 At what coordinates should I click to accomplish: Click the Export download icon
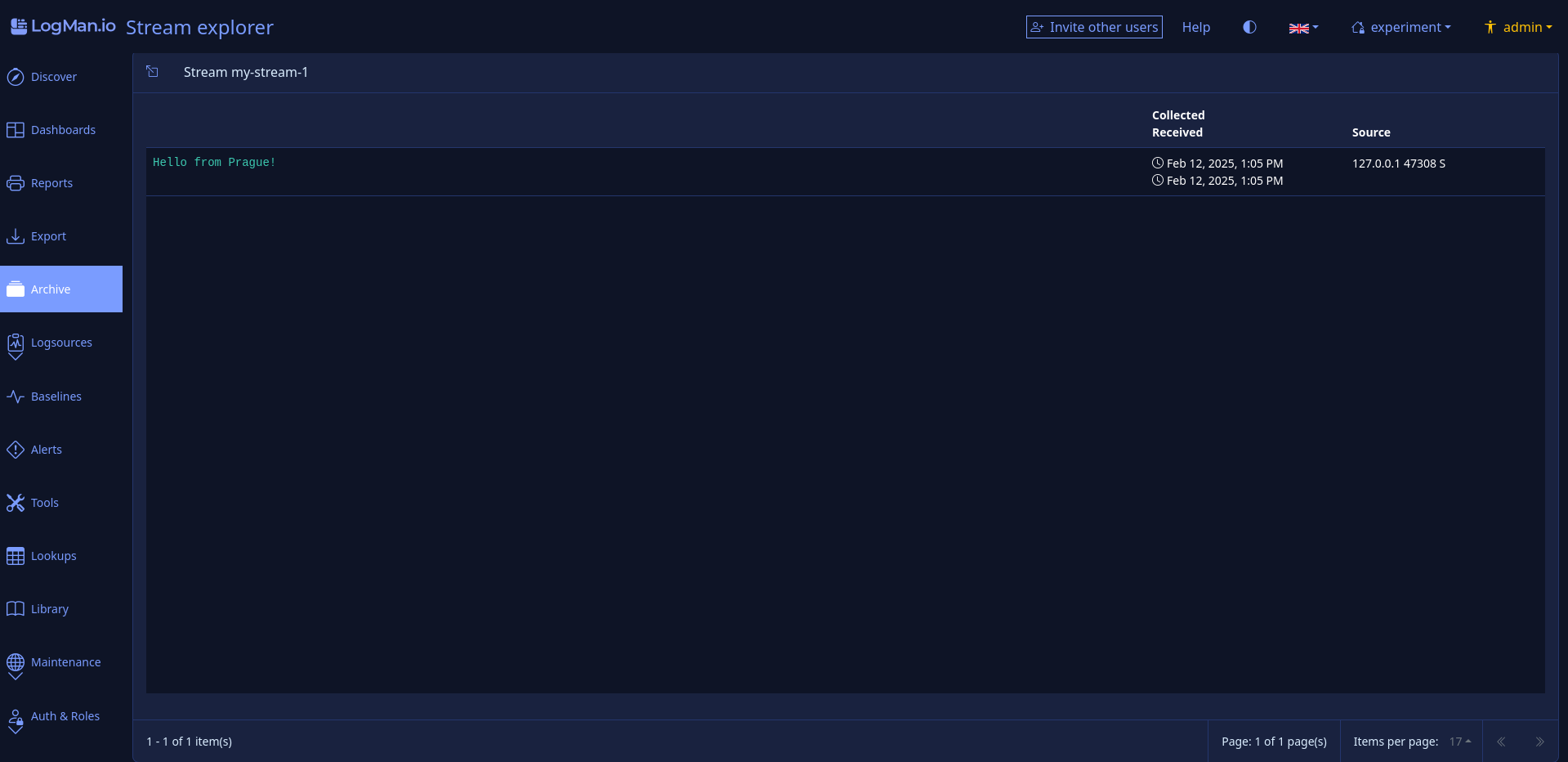[x=16, y=236]
